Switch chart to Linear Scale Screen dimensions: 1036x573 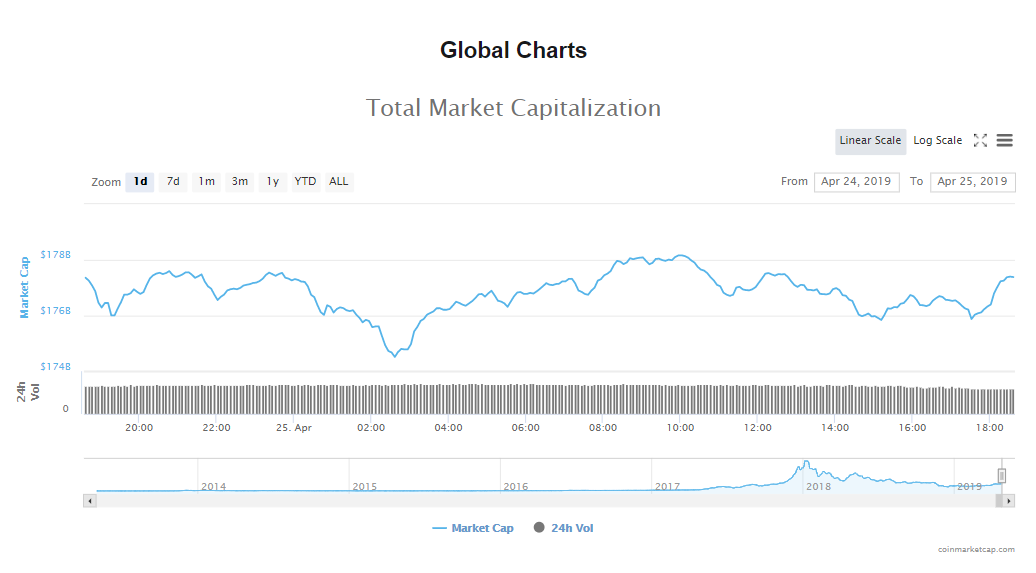coord(870,141)
